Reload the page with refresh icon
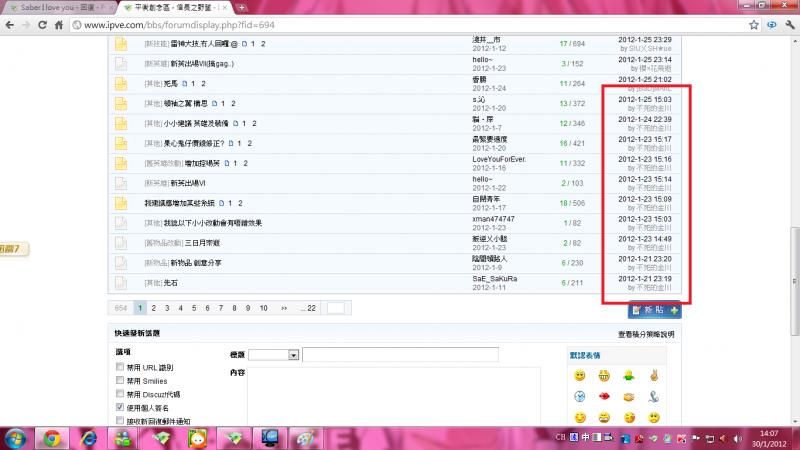Screen dimensions: 800x450 [42, 24]
